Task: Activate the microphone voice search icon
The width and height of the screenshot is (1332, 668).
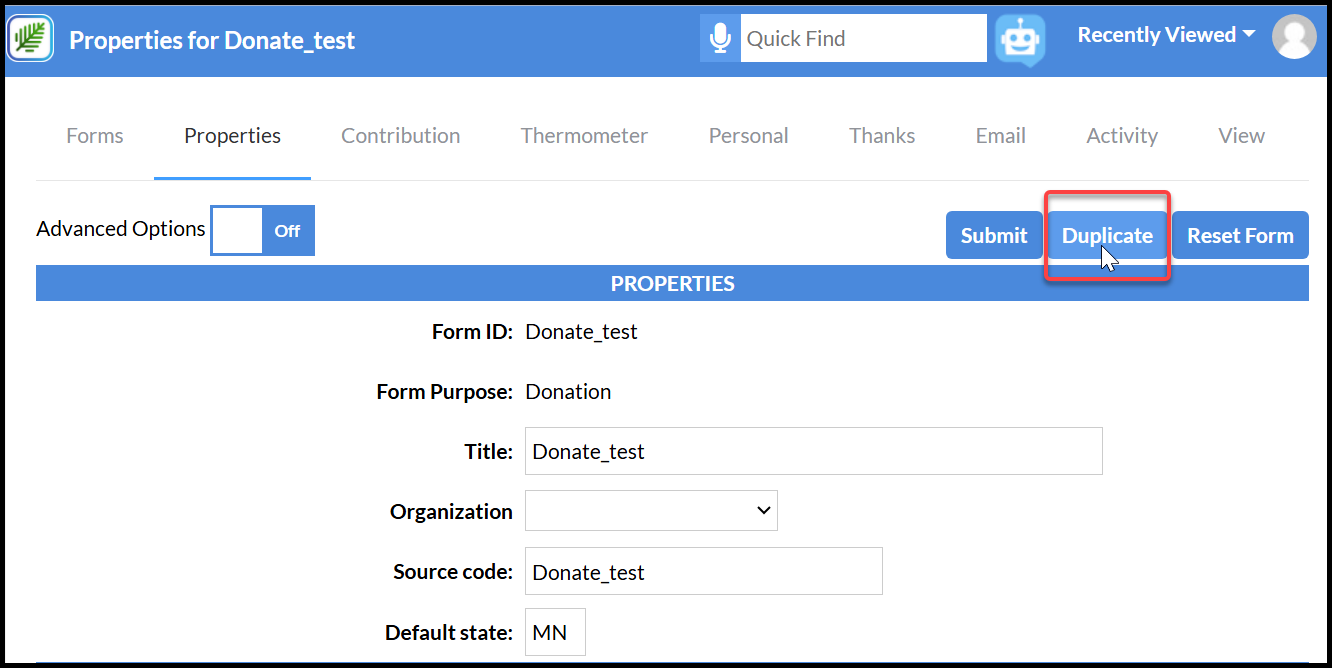Action: [x=720, y=38]
